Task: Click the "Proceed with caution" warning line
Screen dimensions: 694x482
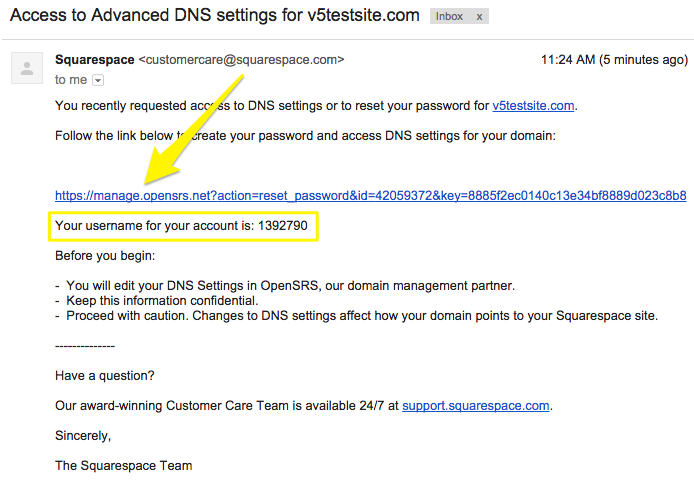Action: pyautogui.click(x=360, y=315)
